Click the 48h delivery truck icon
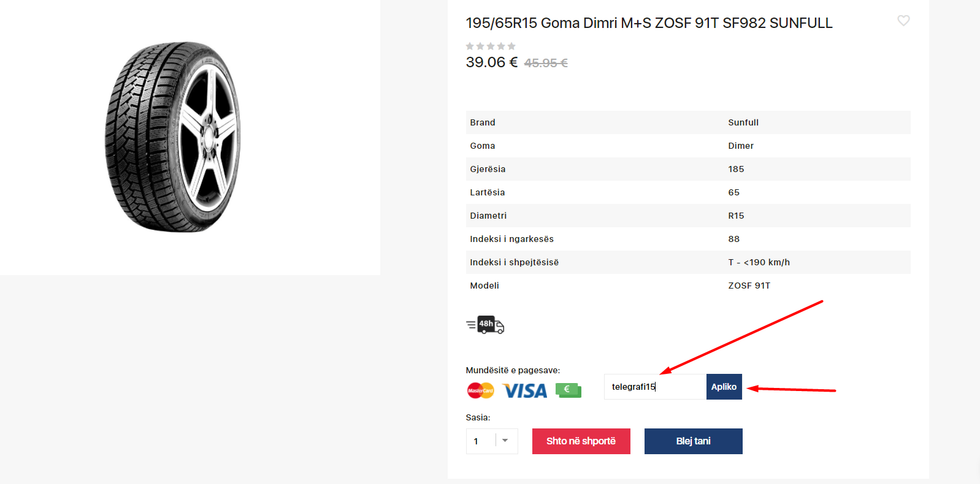The image size is (980, 484). [x=485, y=325]
